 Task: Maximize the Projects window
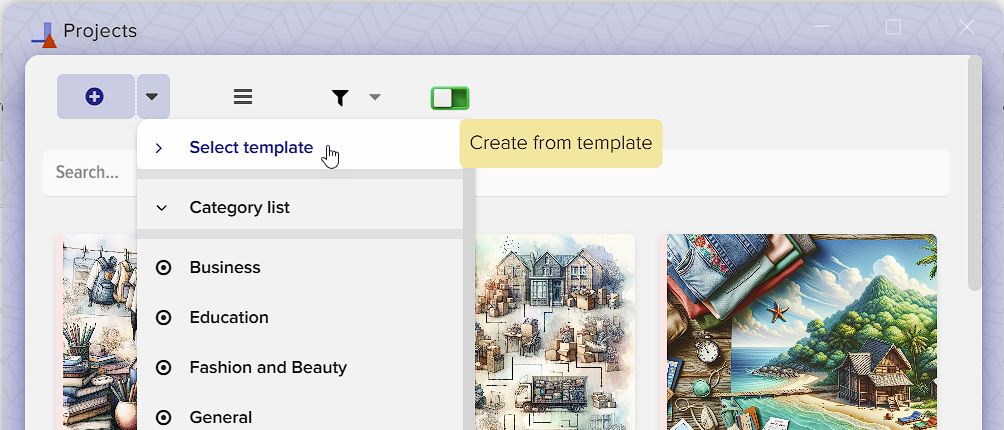tap(893, 27)
